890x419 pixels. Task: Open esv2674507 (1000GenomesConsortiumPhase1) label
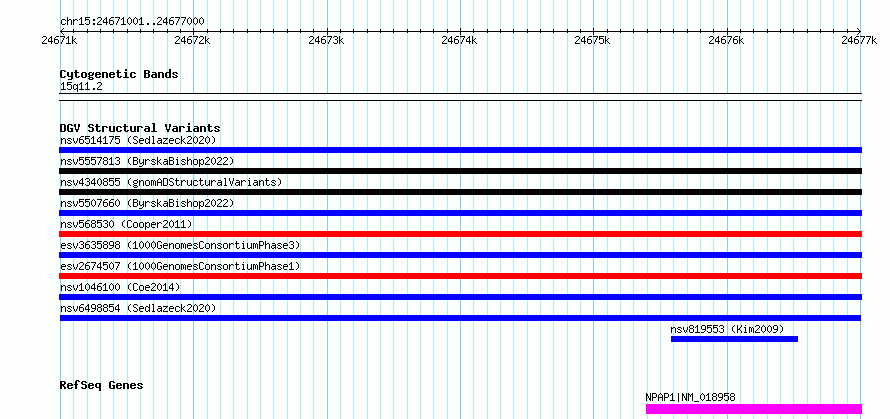180,266
